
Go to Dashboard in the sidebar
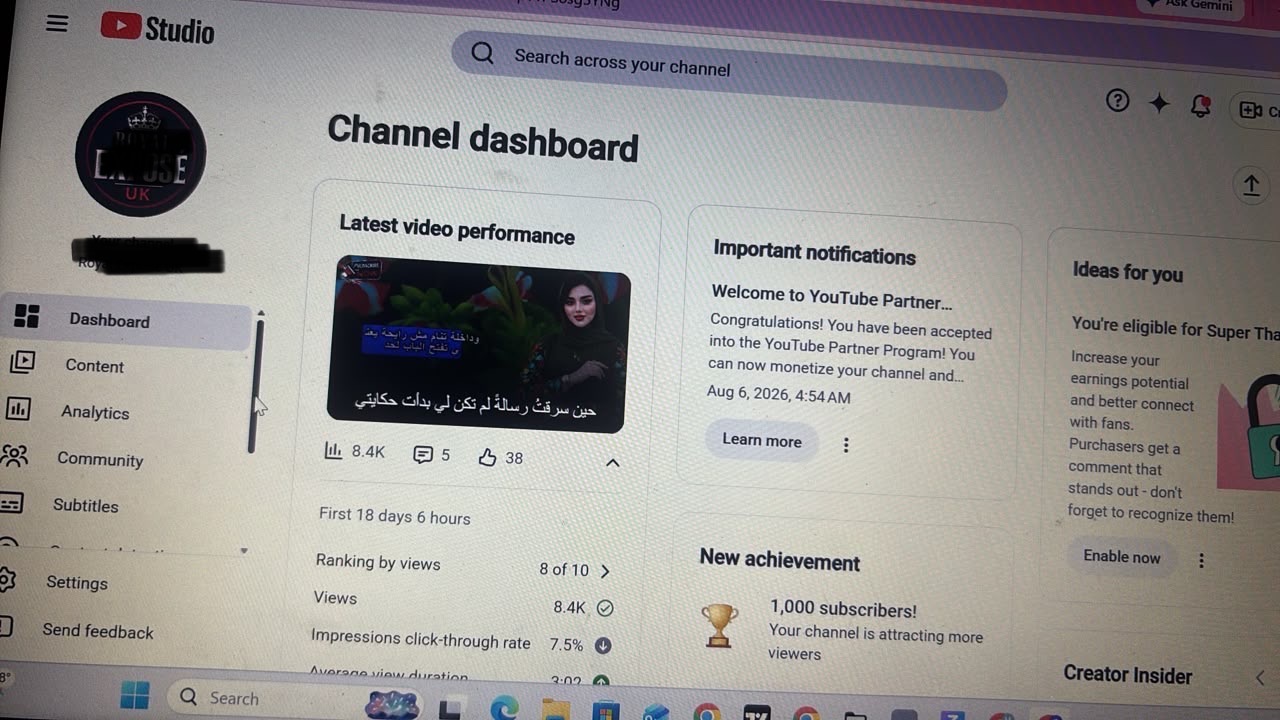pos(125,319)
